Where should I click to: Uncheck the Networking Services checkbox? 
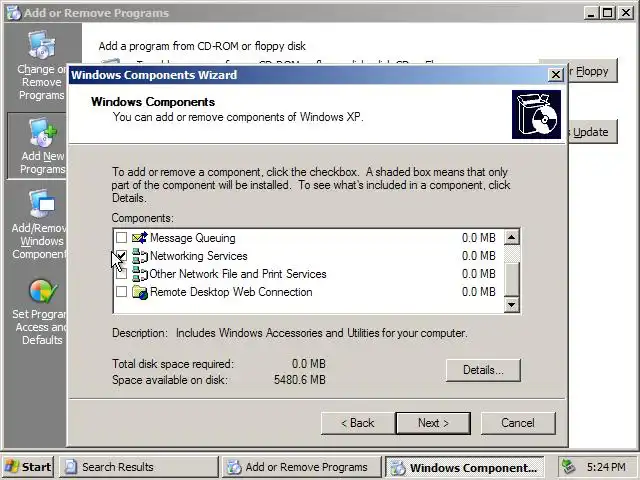pos(121,256)
